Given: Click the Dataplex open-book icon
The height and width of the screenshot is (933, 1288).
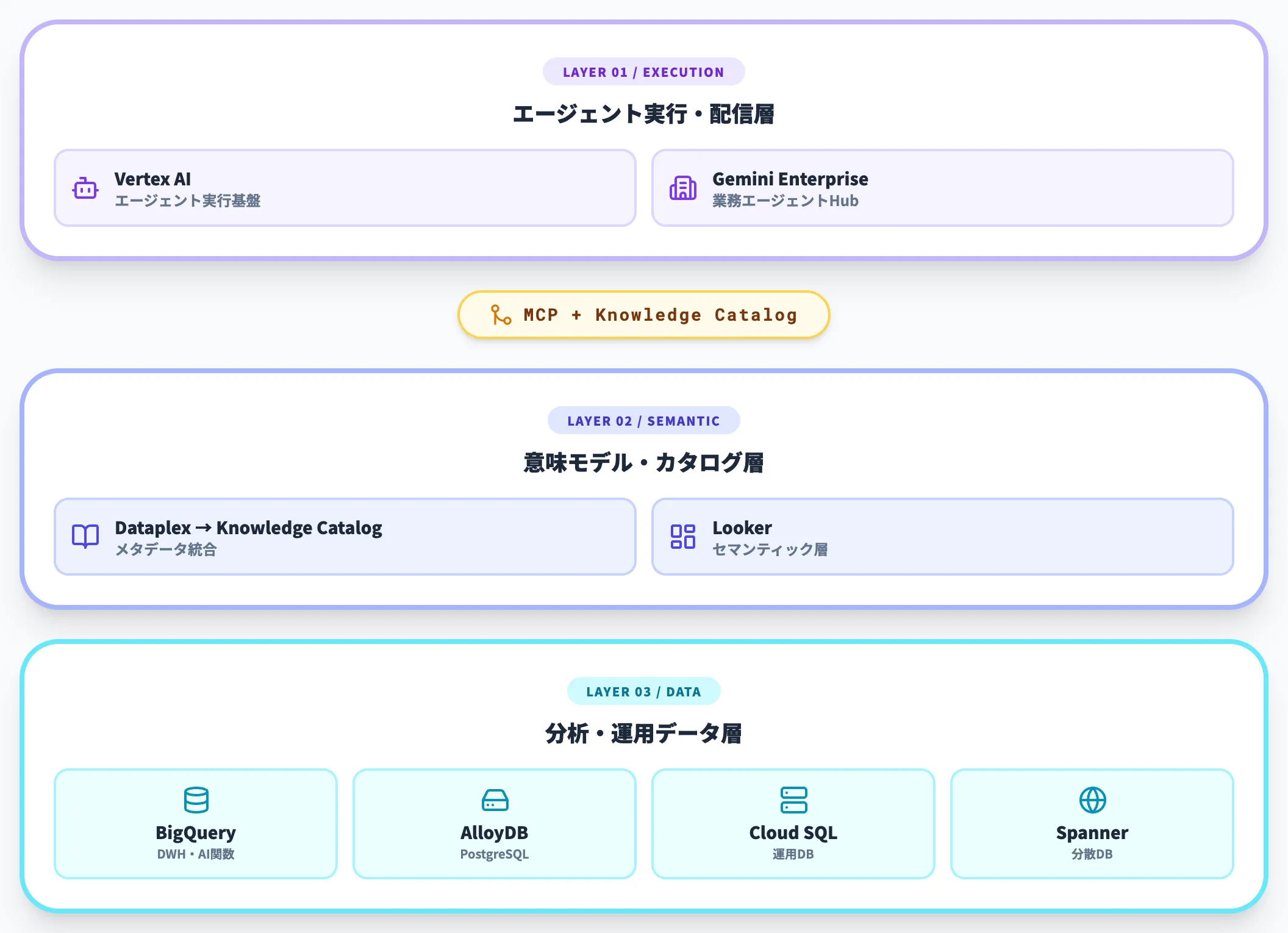Looking at the screenshot, I should tap(85, 537).
